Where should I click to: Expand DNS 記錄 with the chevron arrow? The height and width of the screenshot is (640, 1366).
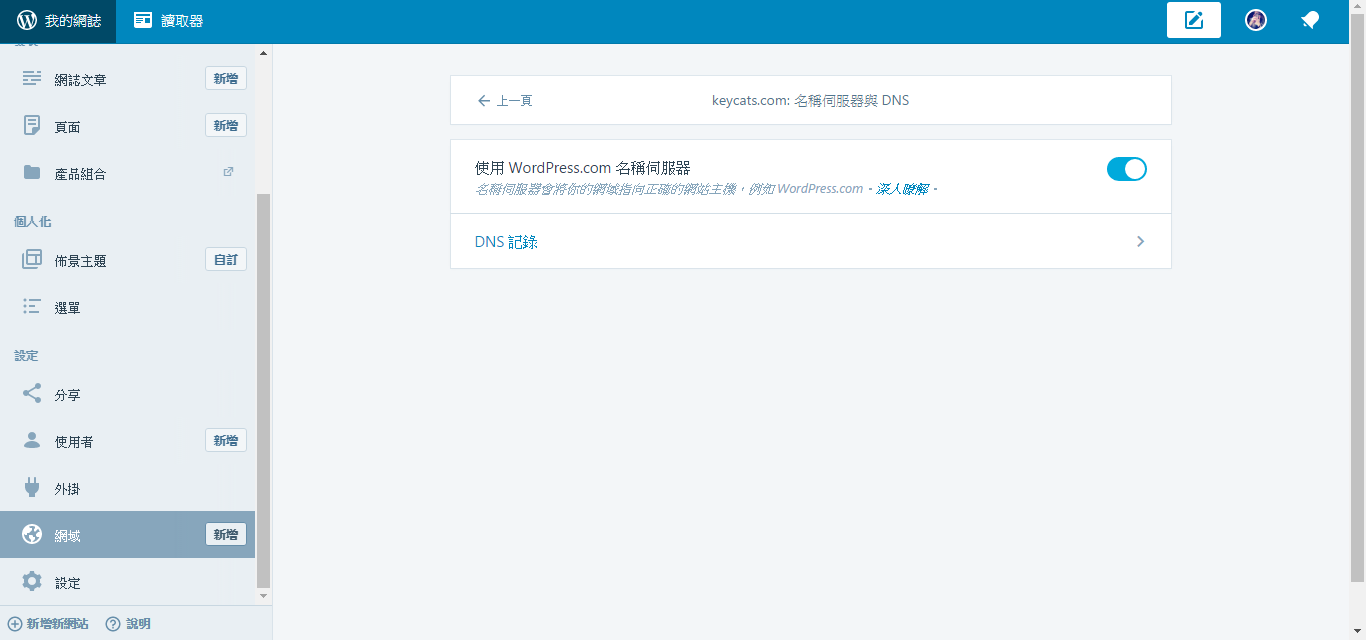click(x=1140, y=241)
